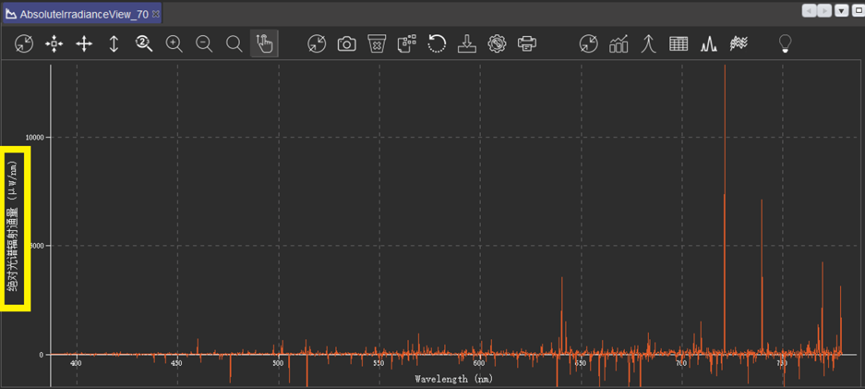This screenshot has height=389, width=865.
Task: Open the bar chart trend icon
Action: click(618, 44)
